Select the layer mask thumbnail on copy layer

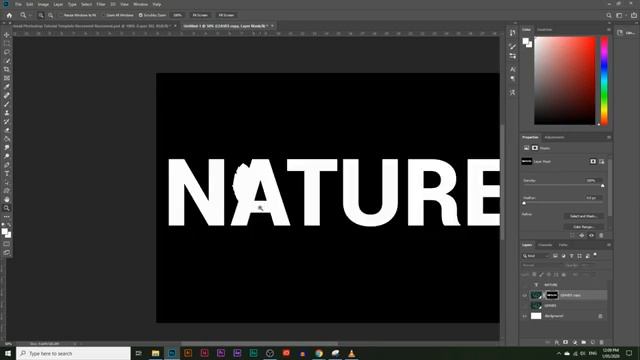[x=551, y=295]
